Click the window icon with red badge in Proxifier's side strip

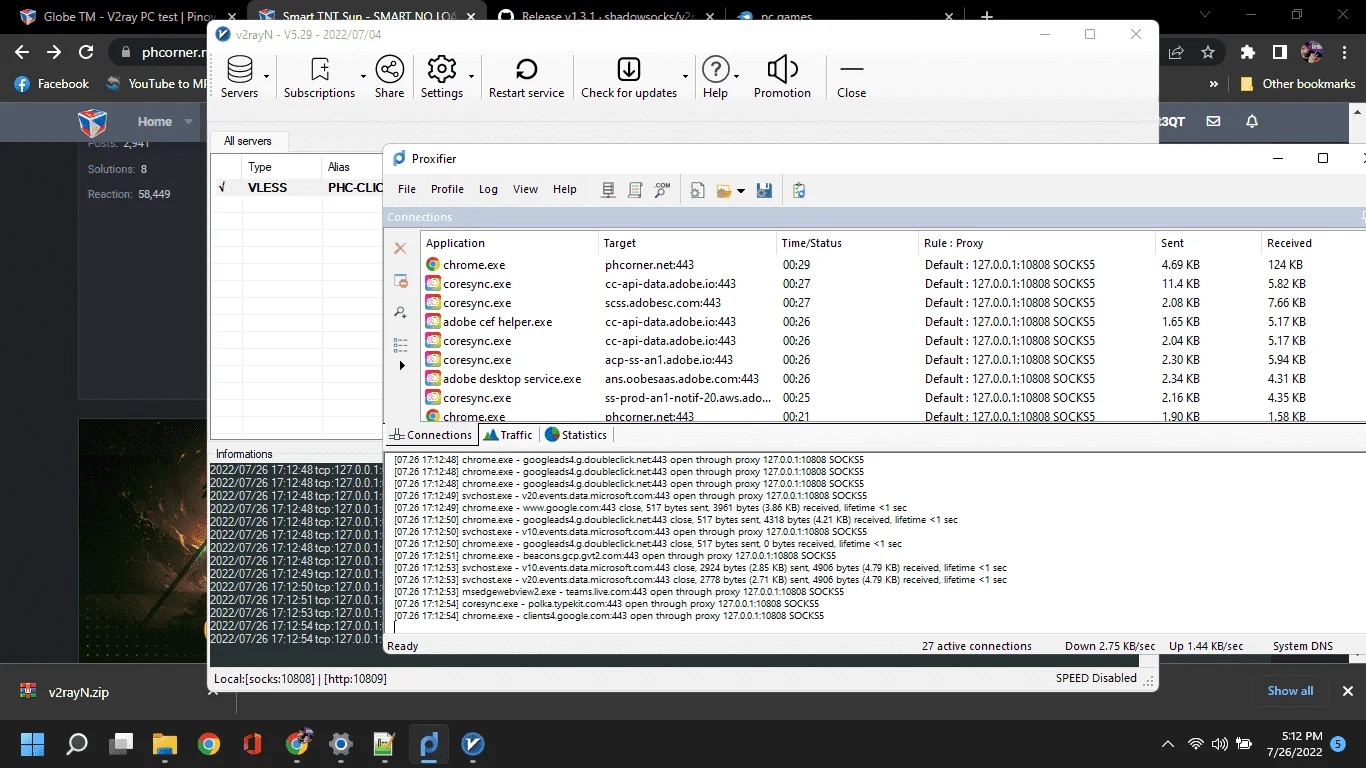pyautogui.click(x=400, y=281)
